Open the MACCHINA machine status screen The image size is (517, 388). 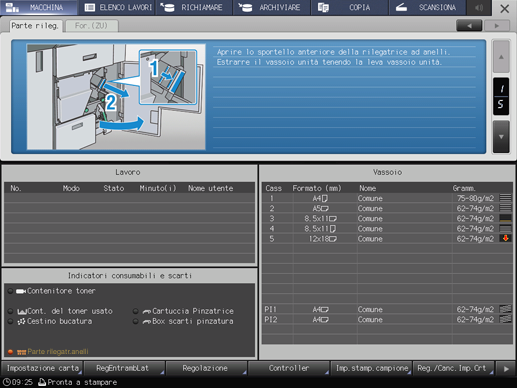click(x=38, y=7)
